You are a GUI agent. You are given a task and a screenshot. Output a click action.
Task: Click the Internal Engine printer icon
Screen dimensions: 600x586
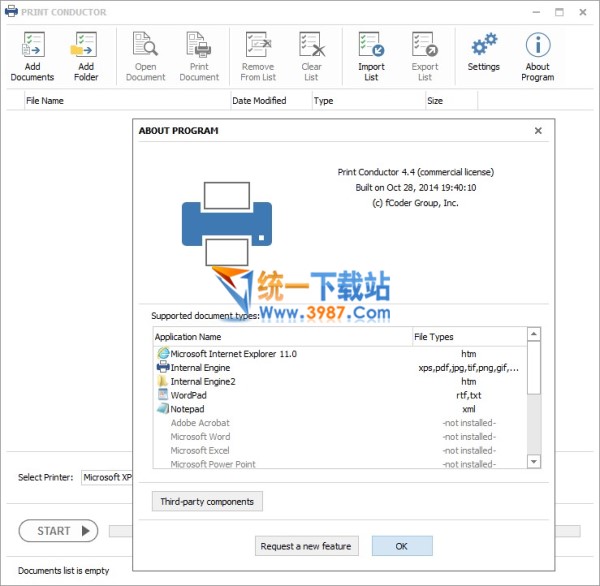click(163, 367)
